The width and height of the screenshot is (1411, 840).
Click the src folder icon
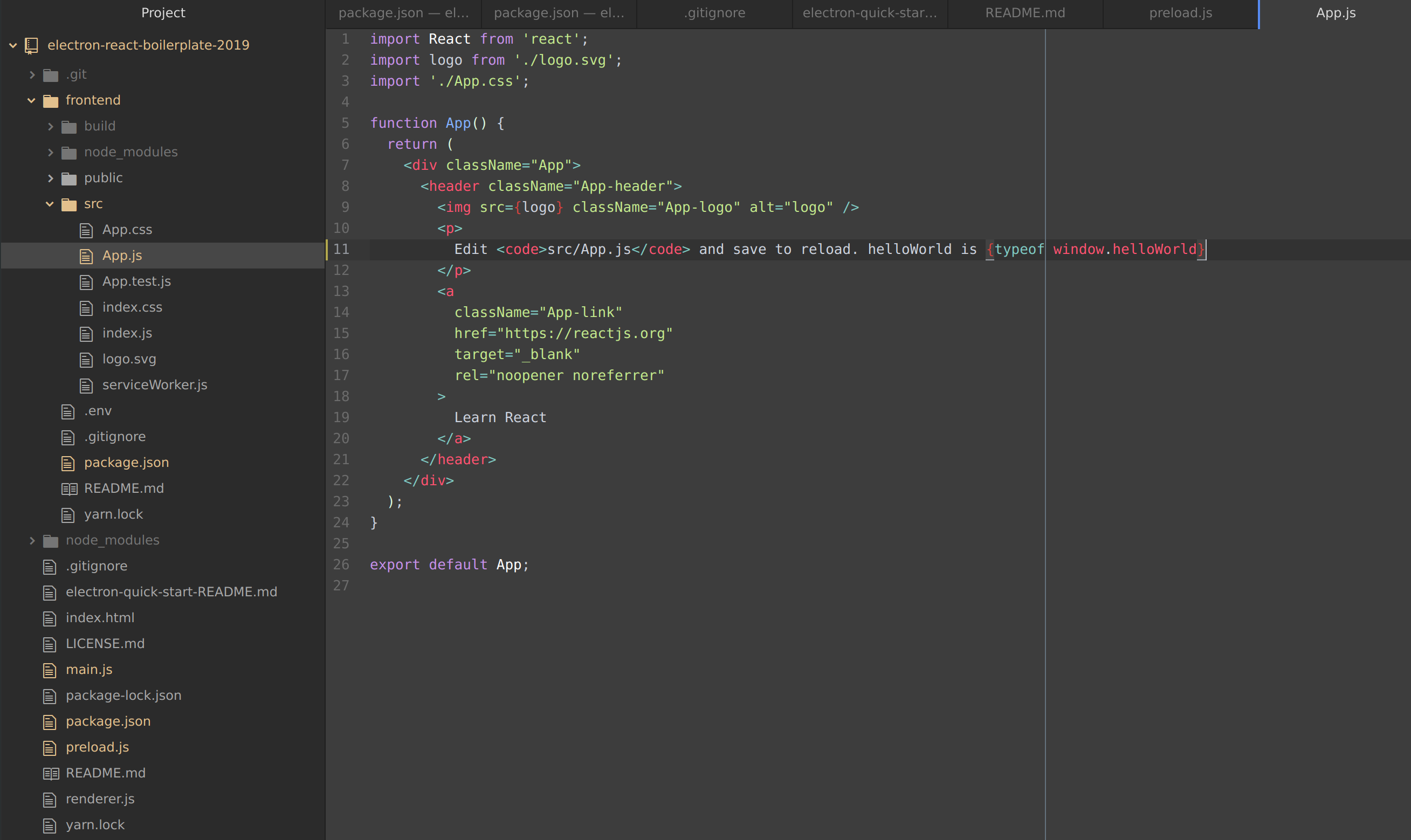click(x=69, y=204)
